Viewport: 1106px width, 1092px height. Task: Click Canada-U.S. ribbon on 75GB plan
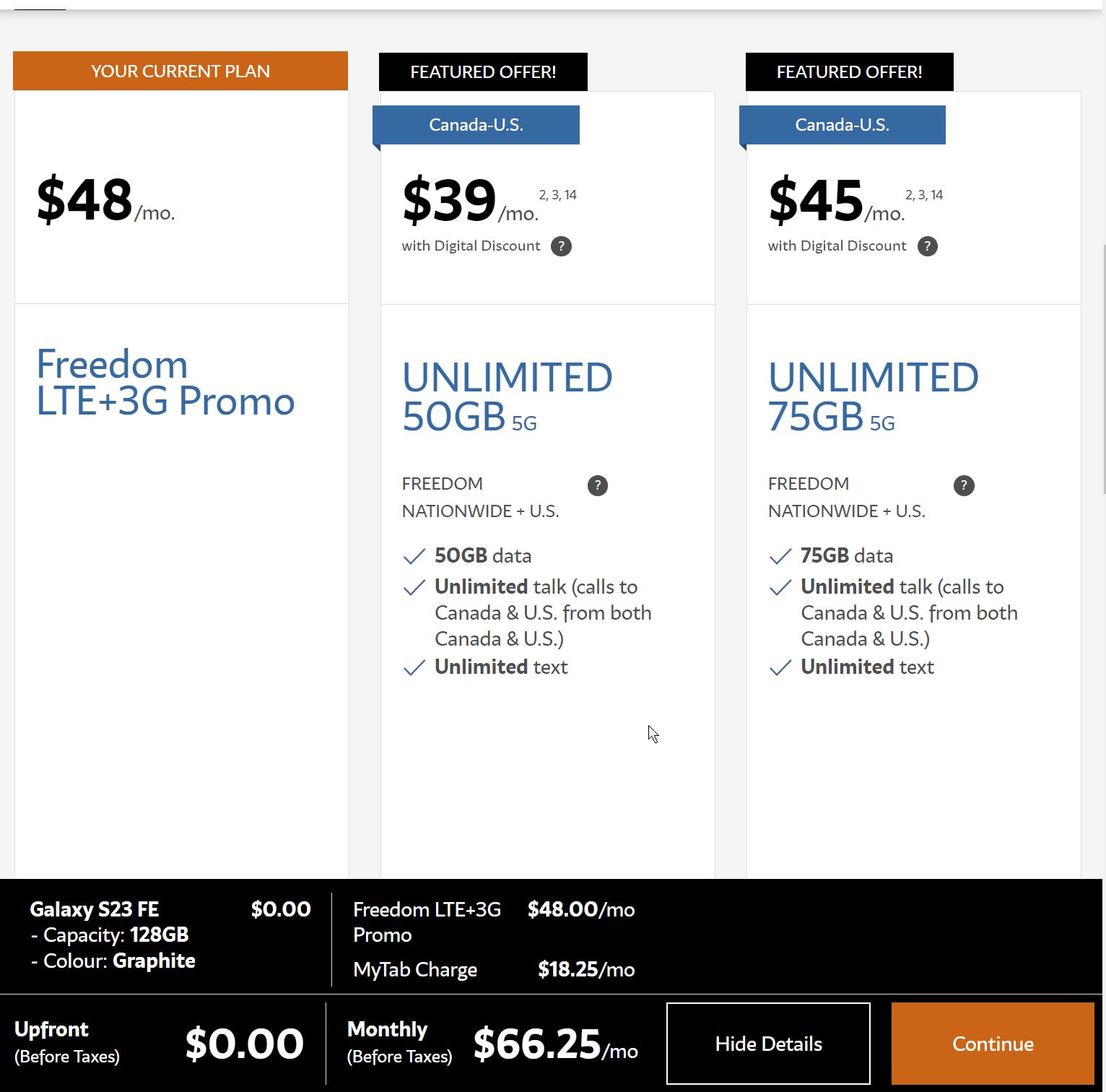coord(842,125)
